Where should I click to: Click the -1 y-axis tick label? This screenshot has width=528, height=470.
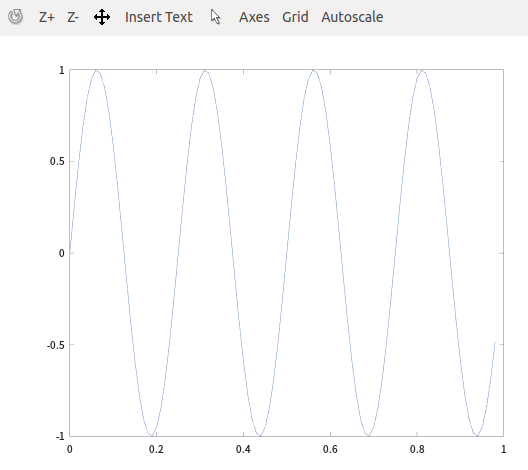click(x=60, y=436)
